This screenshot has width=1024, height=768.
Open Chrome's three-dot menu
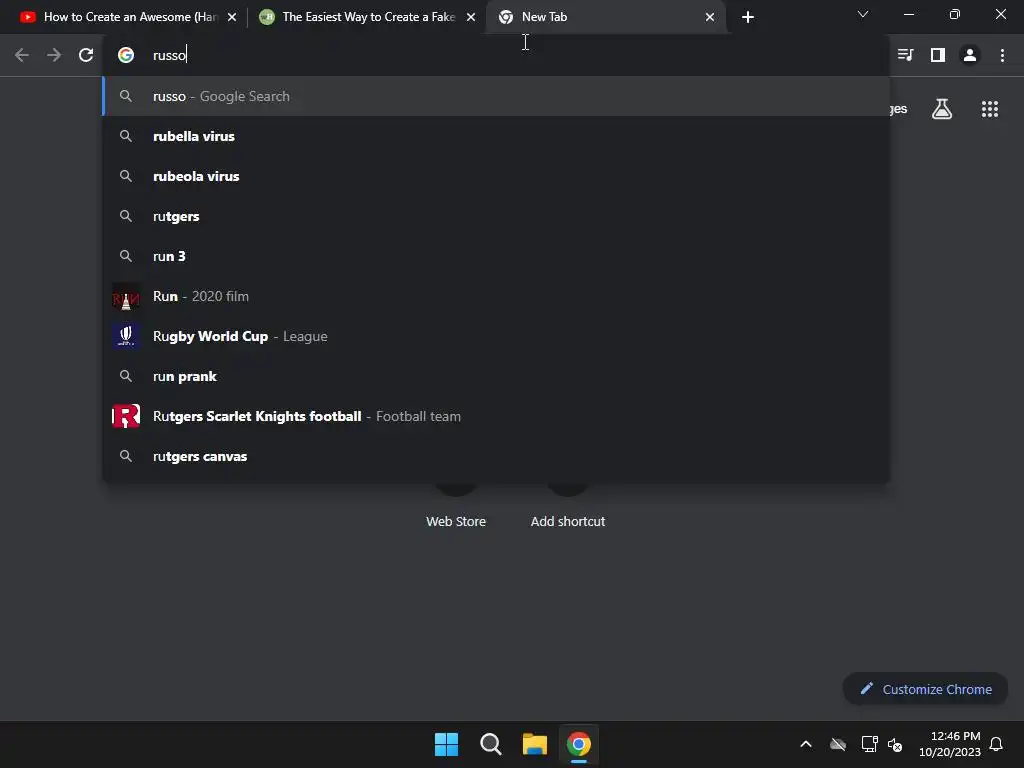[x=1002, y=55]
